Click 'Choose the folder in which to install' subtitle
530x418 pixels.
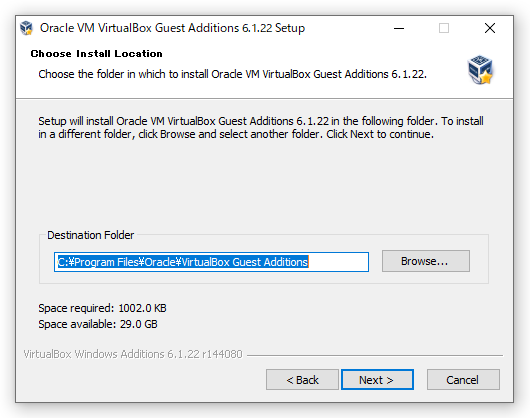pos(232,74)
